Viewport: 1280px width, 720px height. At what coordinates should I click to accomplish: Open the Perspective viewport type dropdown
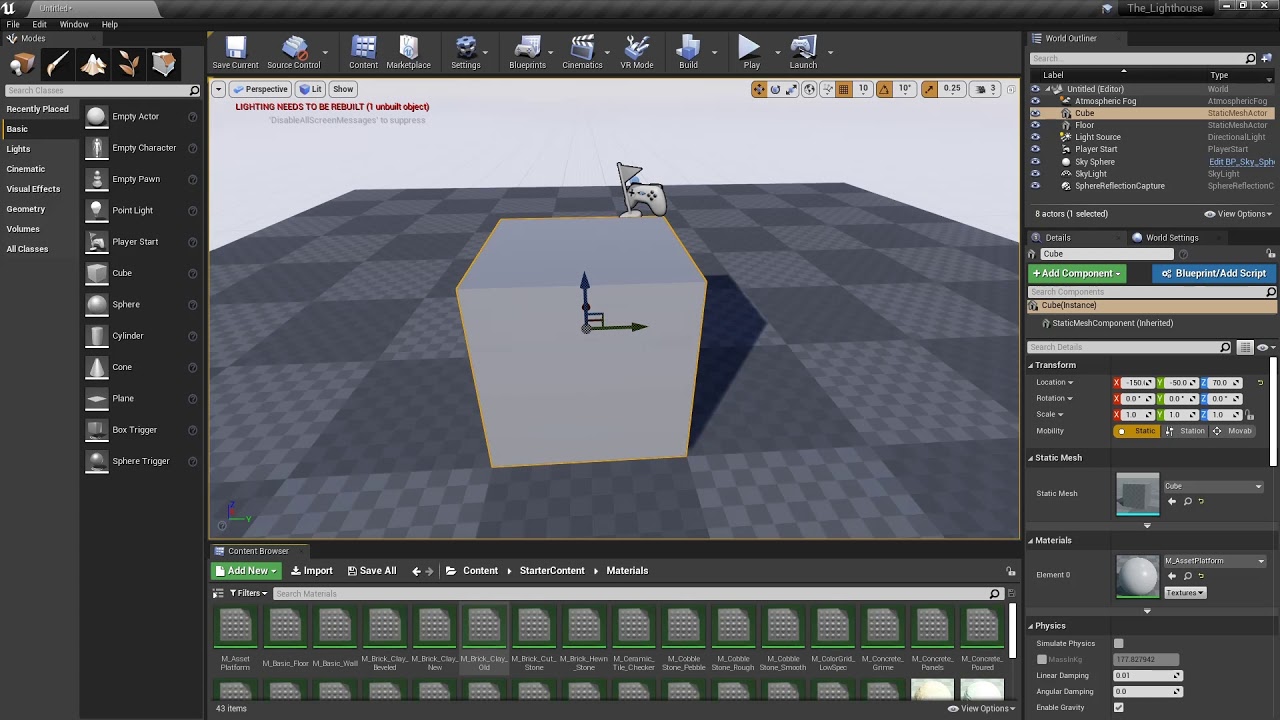(x=260, y=89)
